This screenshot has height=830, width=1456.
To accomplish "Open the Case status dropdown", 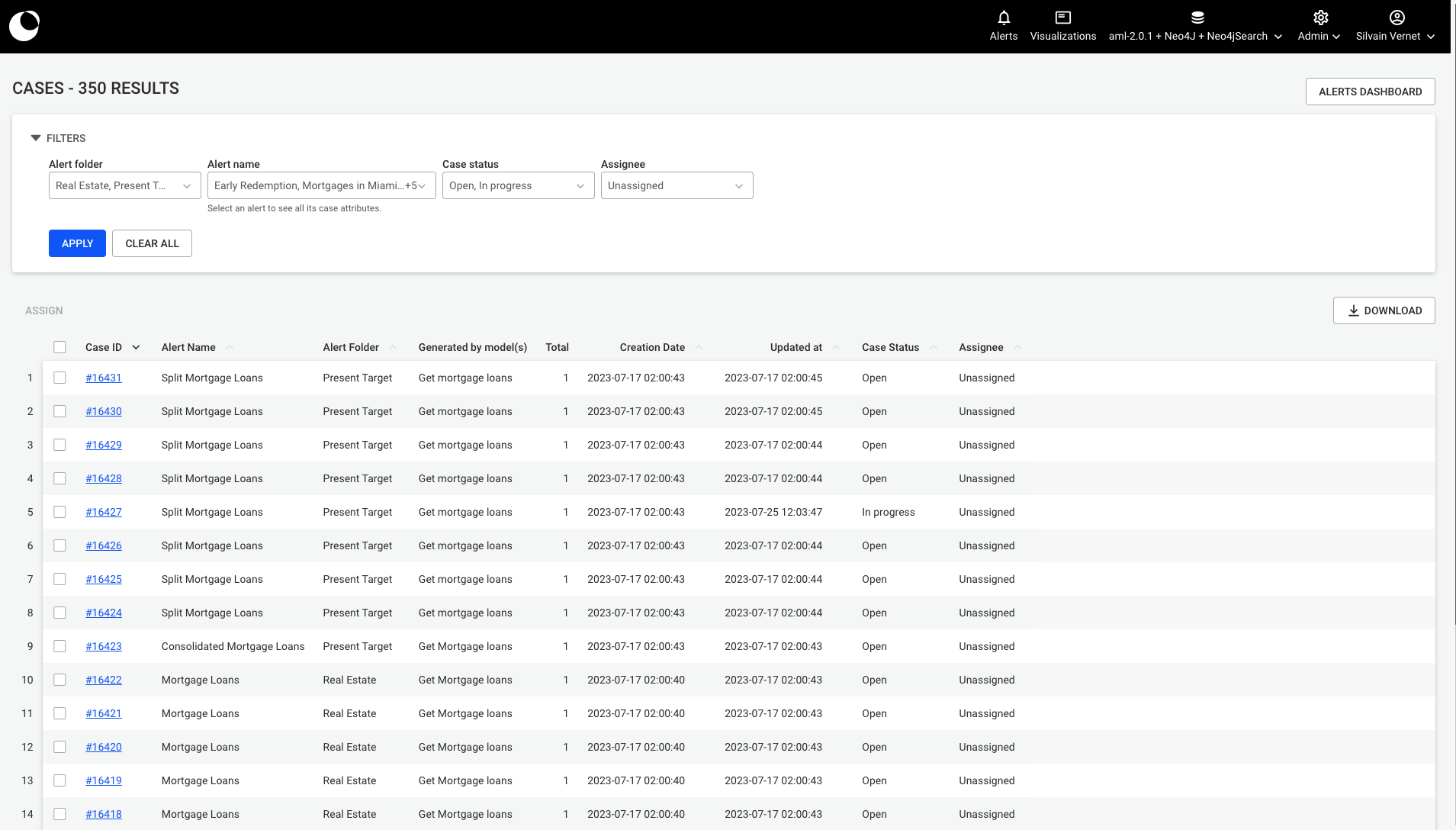I will [518, 185].
